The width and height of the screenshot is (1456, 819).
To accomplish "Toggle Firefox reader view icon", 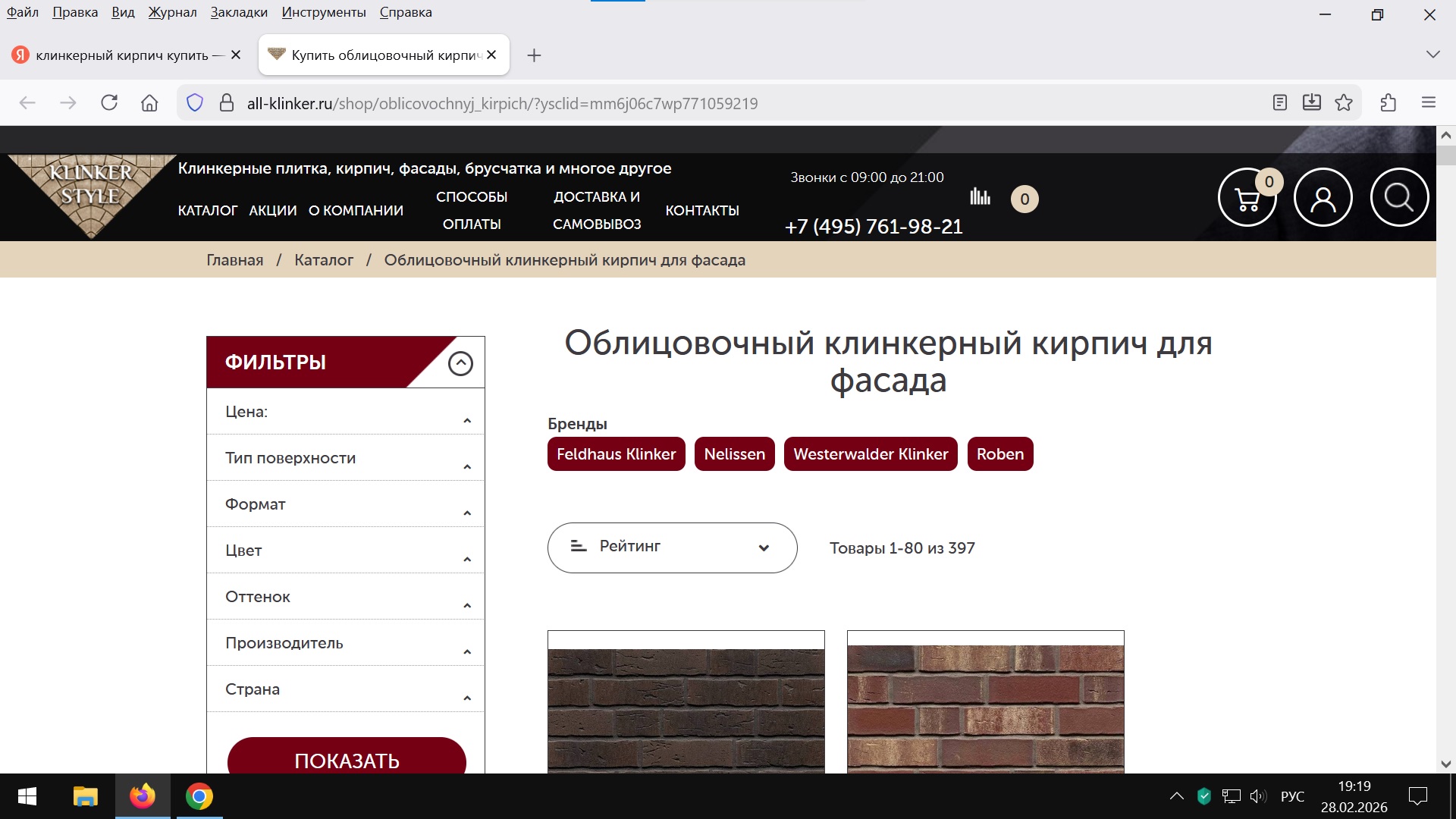I will (1280, 103).
